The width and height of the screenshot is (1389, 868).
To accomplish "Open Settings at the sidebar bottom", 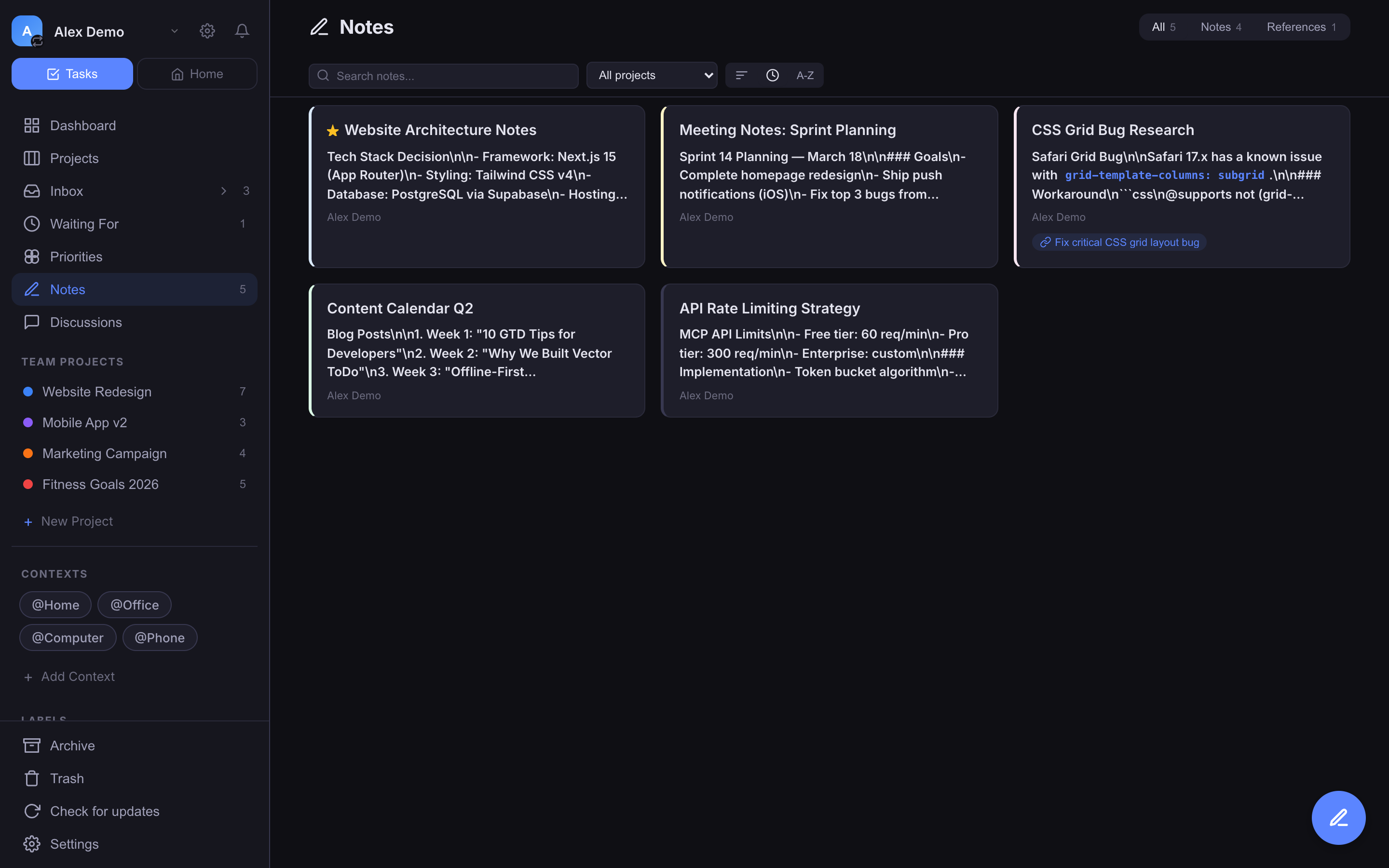I will tap(134, 844).
